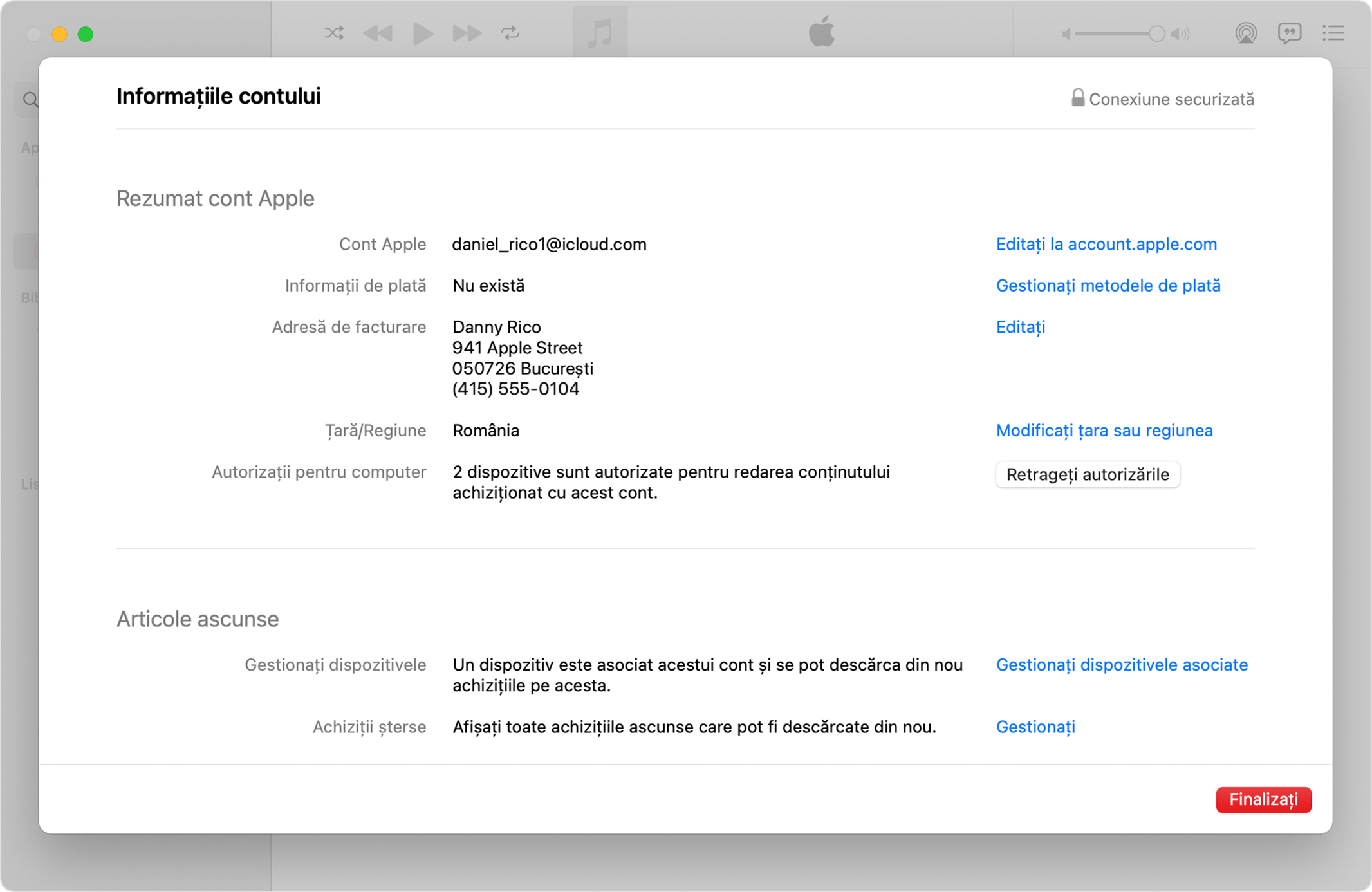Open Gestionați metodele de plată link
Image resolution: width=1372 pixels, height=892 pixels.
click(1108, 286)
